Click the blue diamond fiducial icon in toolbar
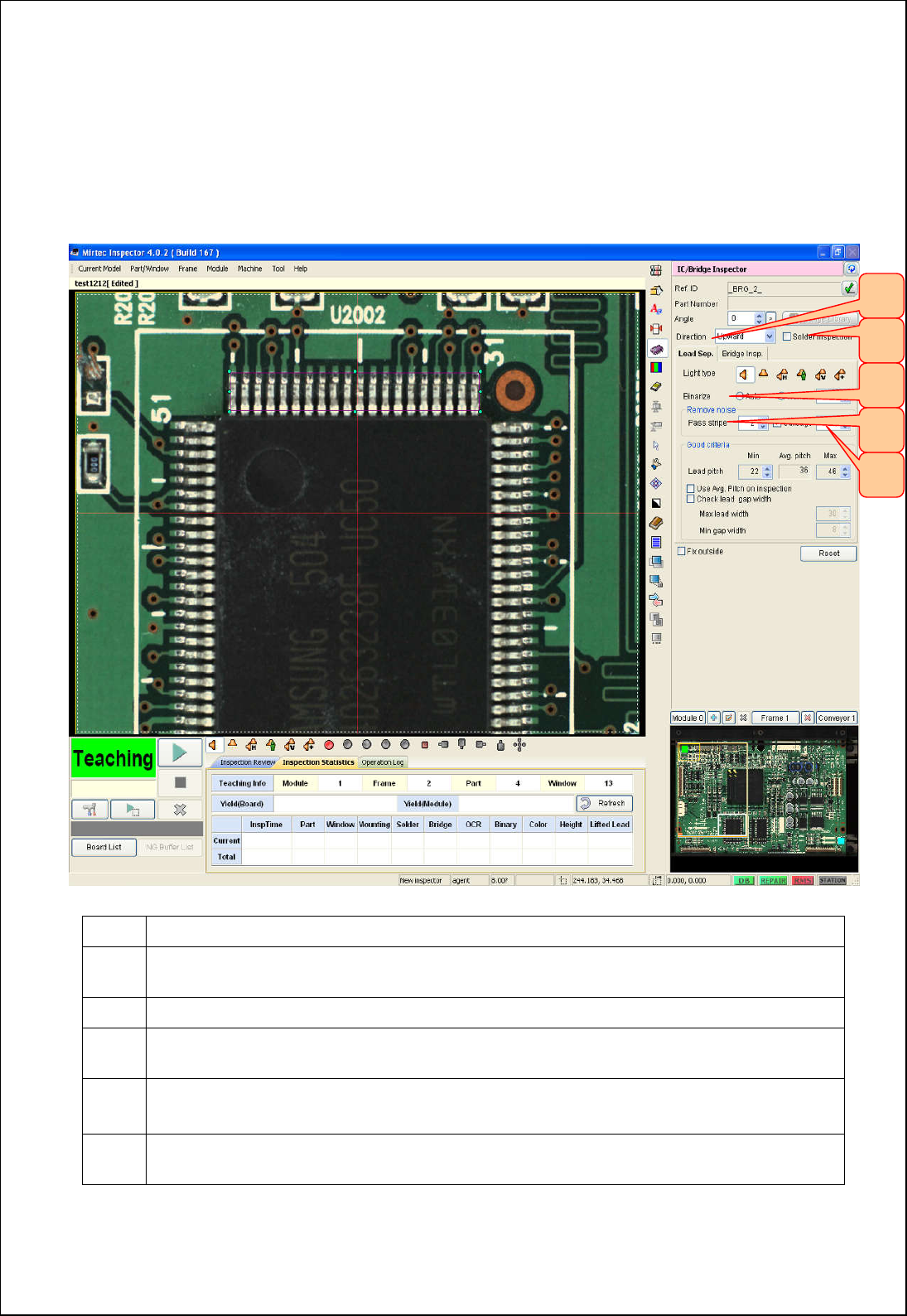Viewport: 907px width, 1316px height. 656,483
